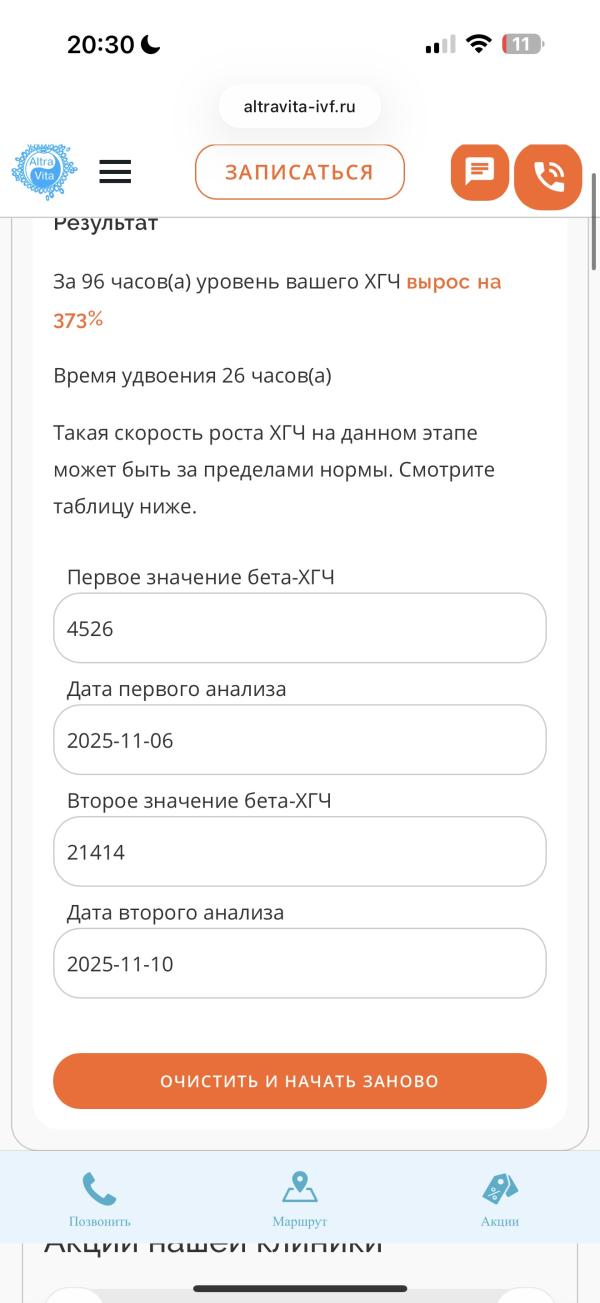
Task: Focus the first beta-ХГЧ value field
Action: (x=300, y=628)
